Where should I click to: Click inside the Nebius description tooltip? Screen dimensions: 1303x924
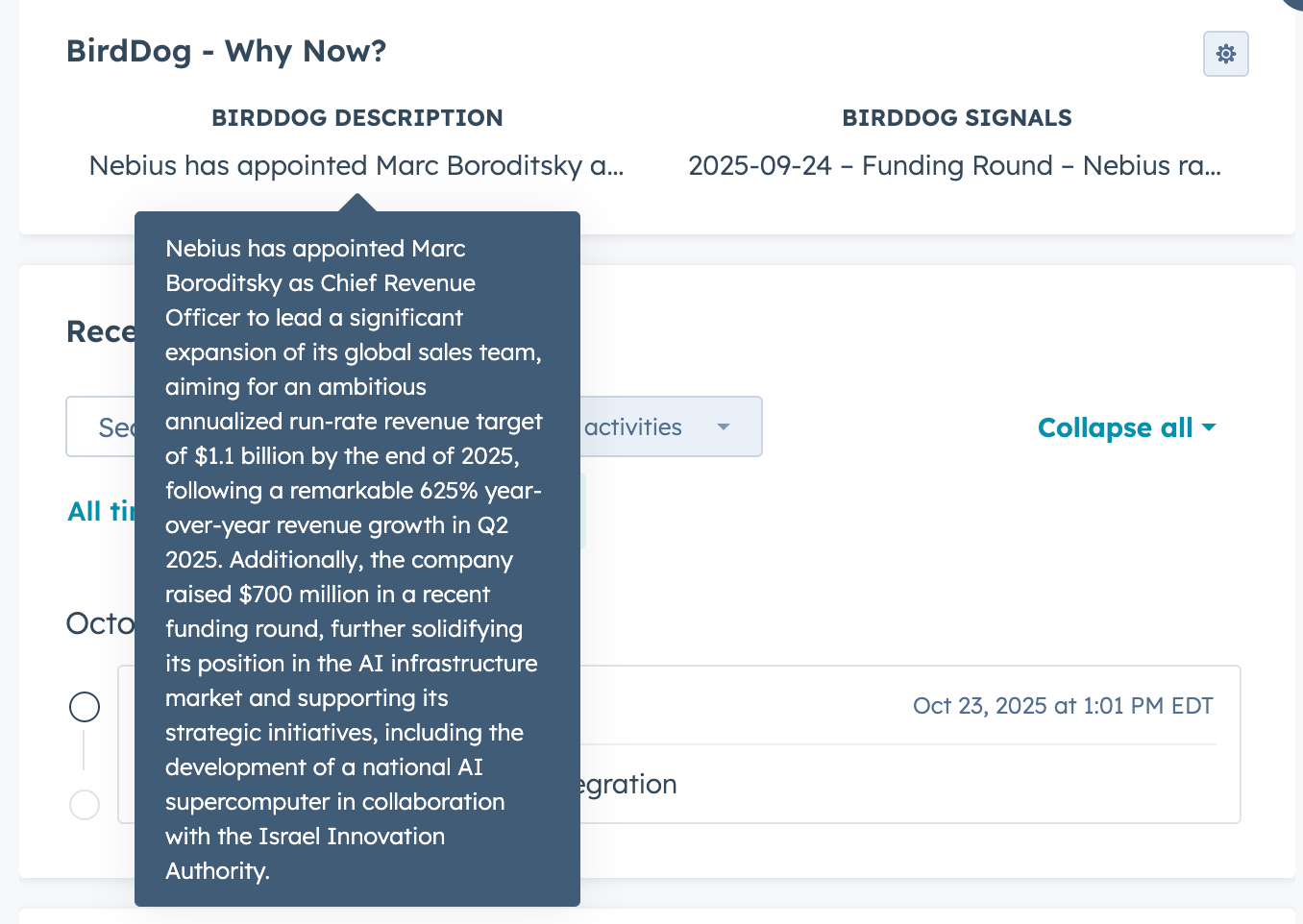356,557
